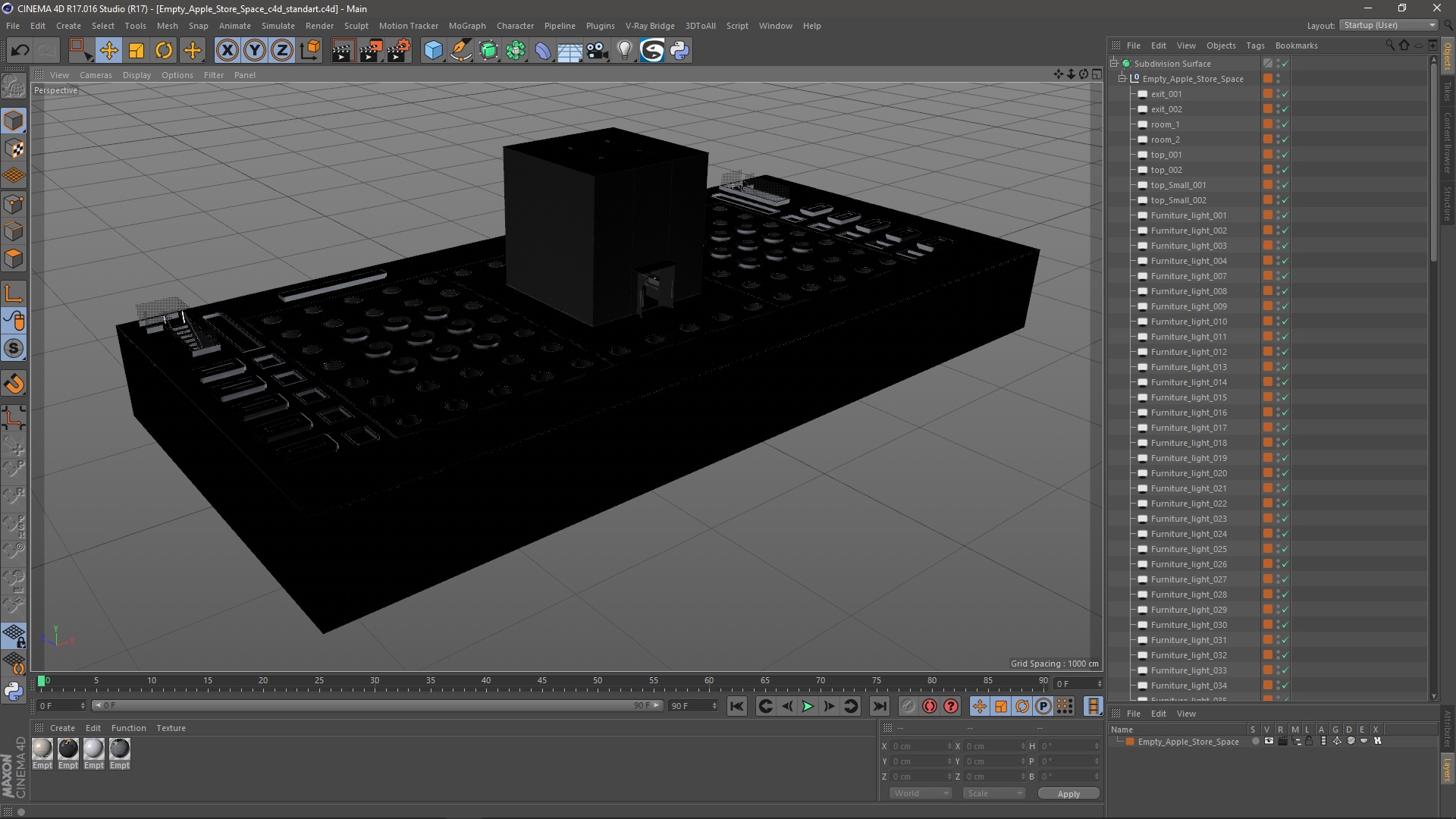Add a Subdivision Surface generator

click(x=489, y=51)
